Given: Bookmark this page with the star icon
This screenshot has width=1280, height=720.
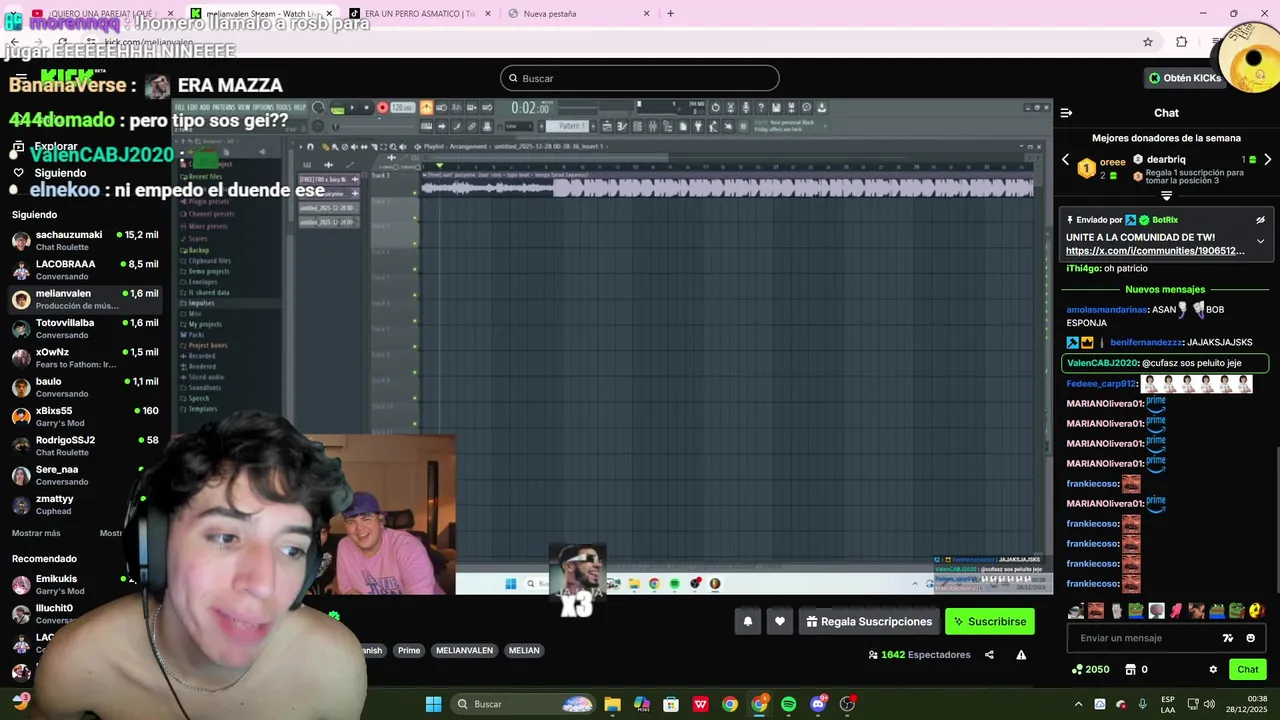Looking at the screenshot, I should coord(1148,42).
